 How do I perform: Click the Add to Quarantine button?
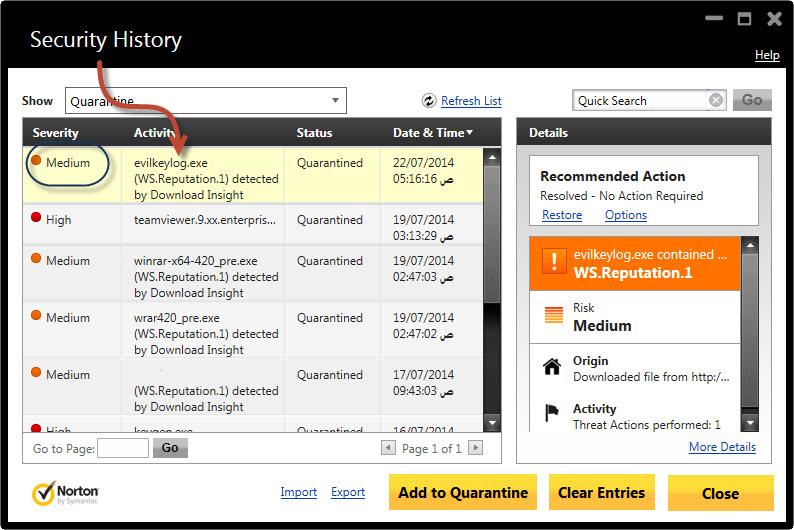[x=463, y=493]
